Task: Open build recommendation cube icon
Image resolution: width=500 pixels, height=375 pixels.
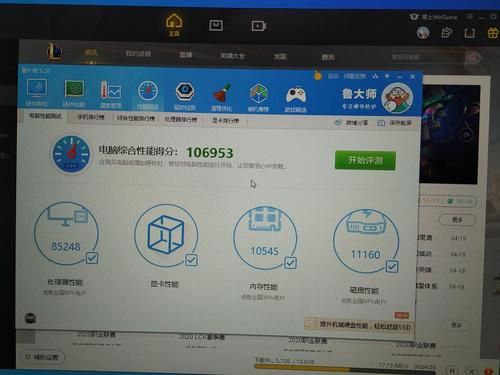Action: [x=258, y=97]
